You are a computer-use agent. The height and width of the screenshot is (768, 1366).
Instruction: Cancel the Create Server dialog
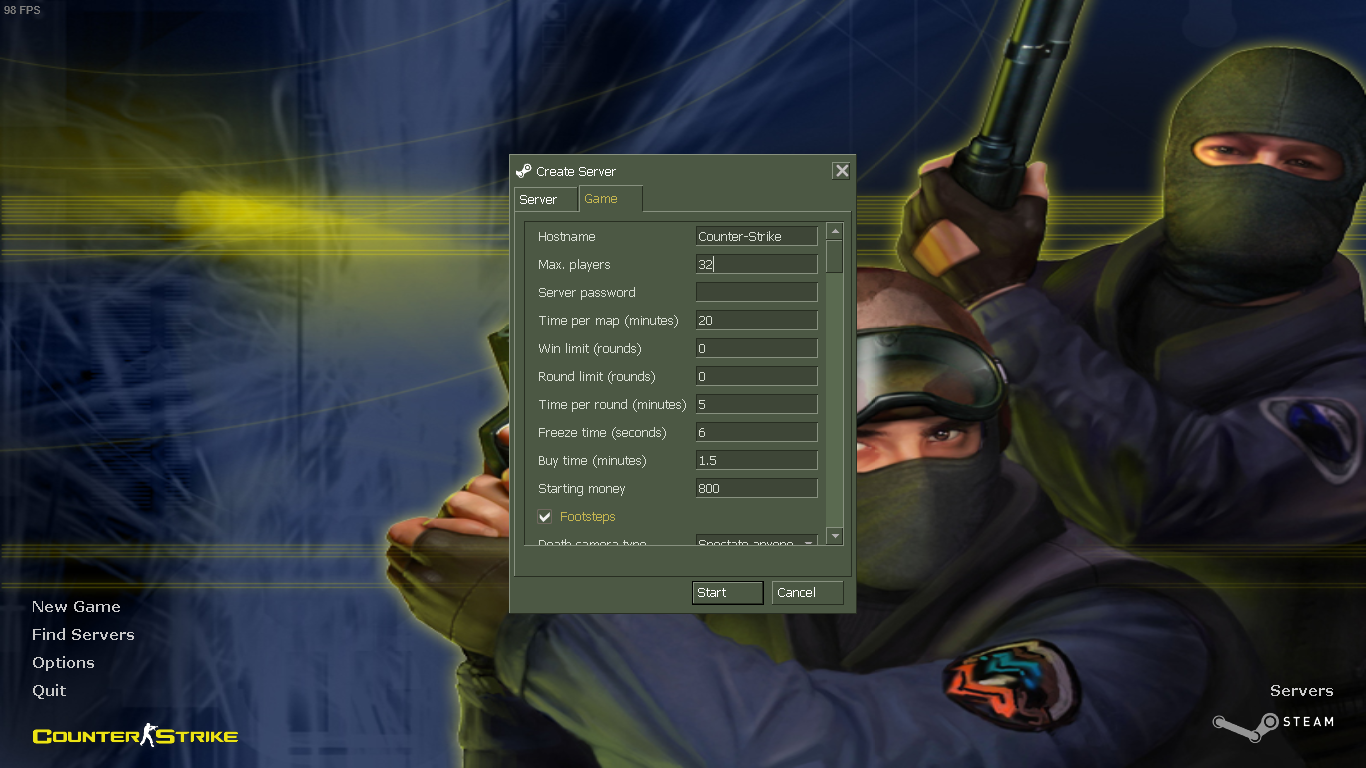[808, 593]
